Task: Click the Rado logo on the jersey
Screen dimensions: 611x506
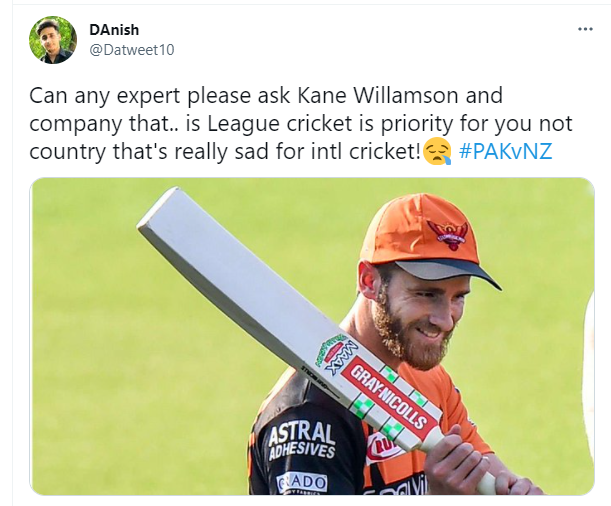Action: click(x=302, y=483)
